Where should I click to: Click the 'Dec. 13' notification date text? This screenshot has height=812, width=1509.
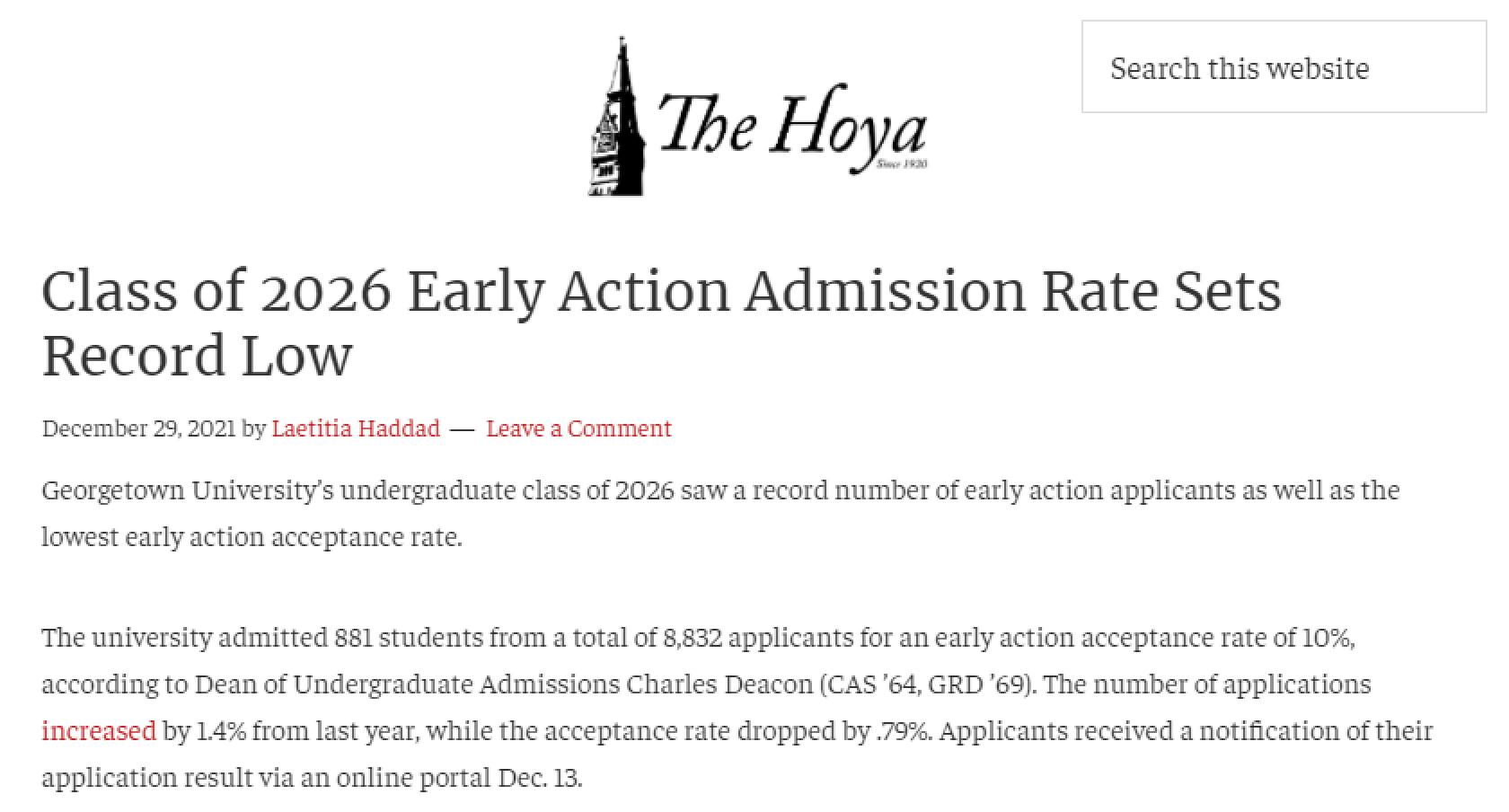pos(538,778)
